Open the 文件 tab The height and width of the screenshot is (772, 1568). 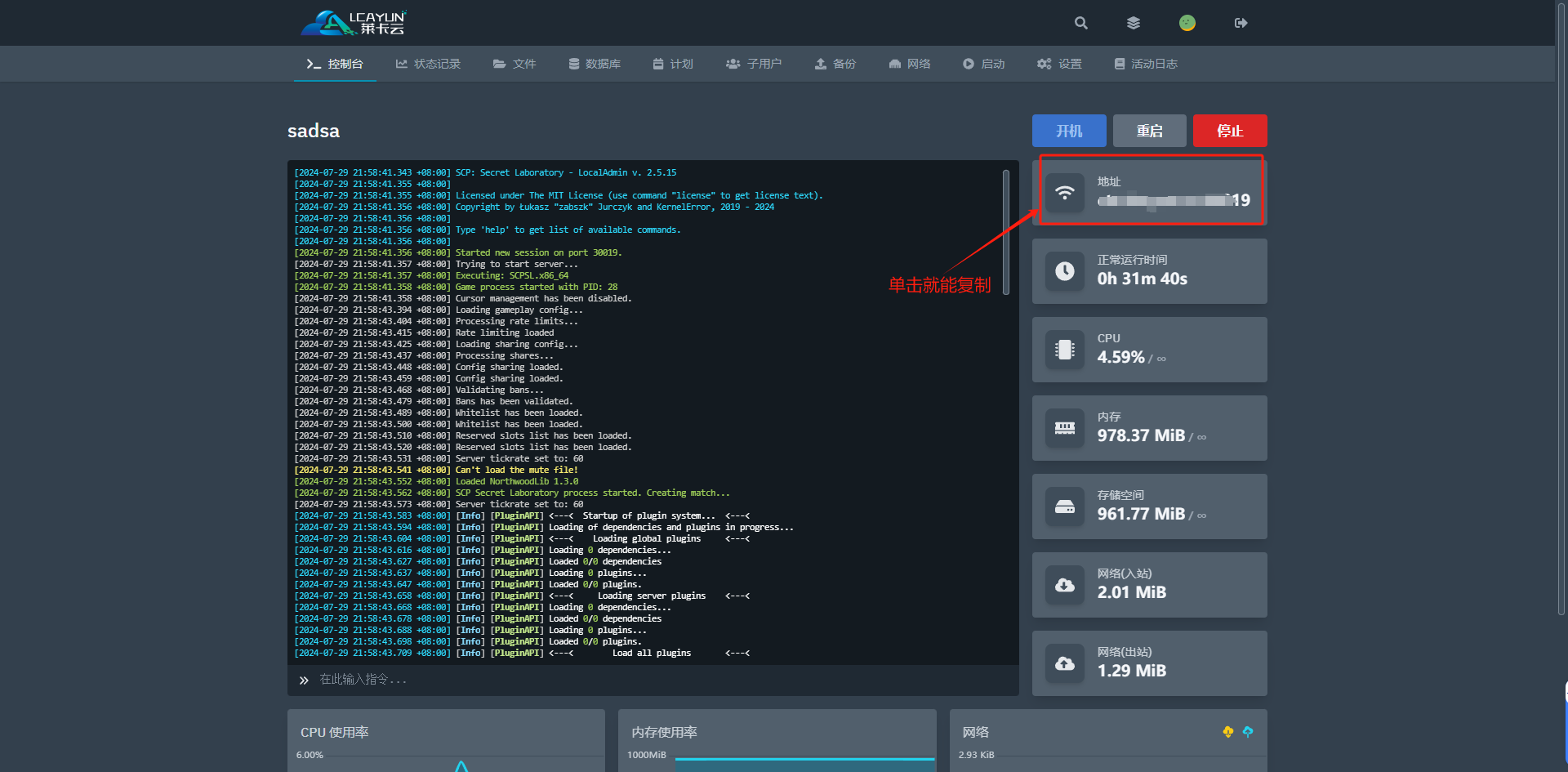(x=514, y=64)
